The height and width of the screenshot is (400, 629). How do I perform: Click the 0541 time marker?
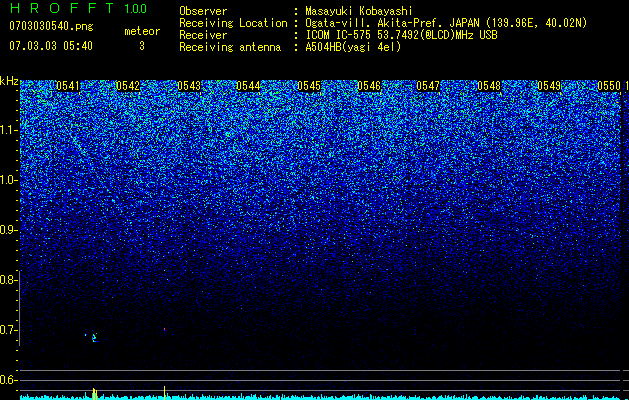[68, 86]
